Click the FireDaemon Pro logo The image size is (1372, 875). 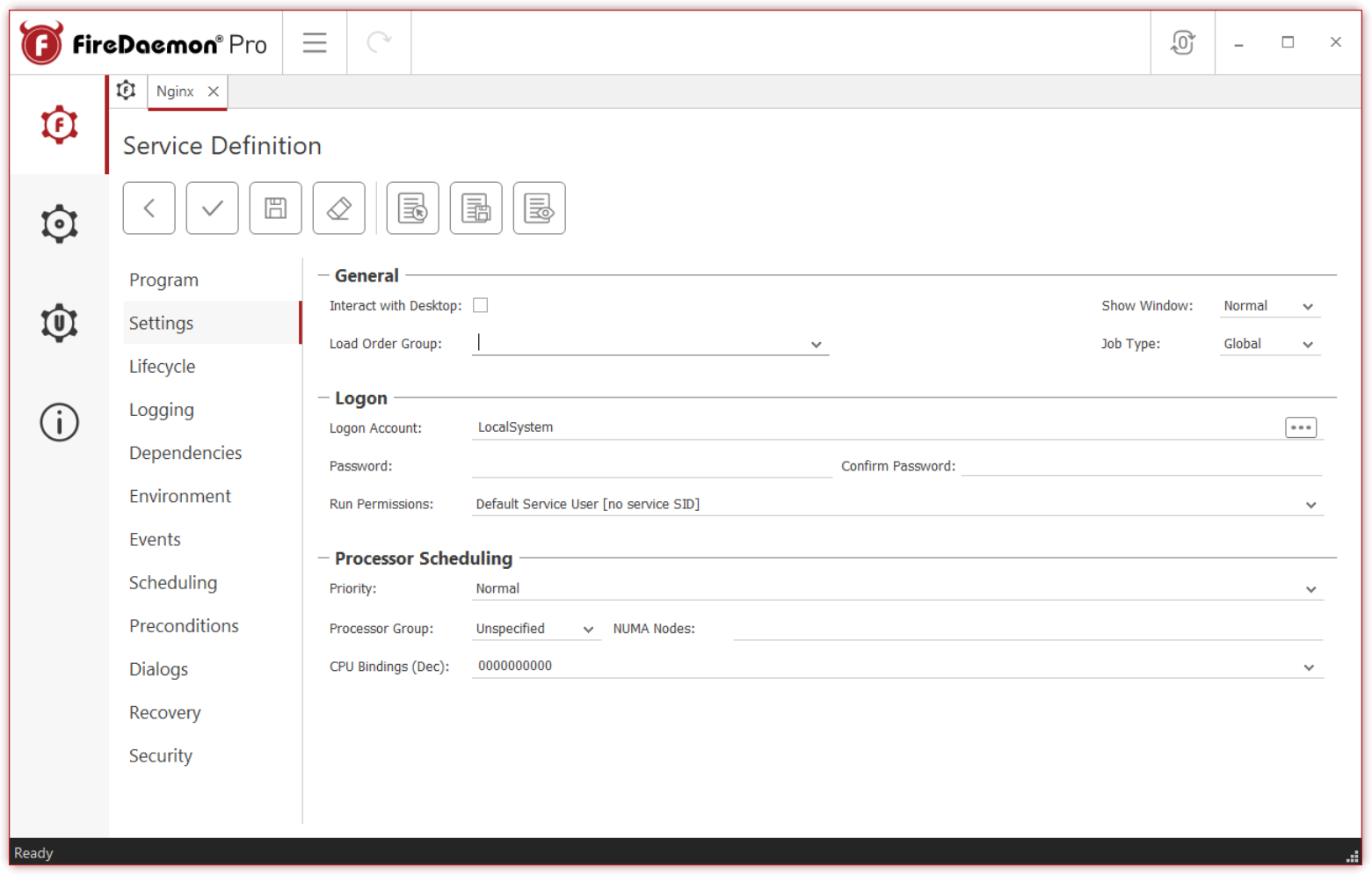[144, 42]
